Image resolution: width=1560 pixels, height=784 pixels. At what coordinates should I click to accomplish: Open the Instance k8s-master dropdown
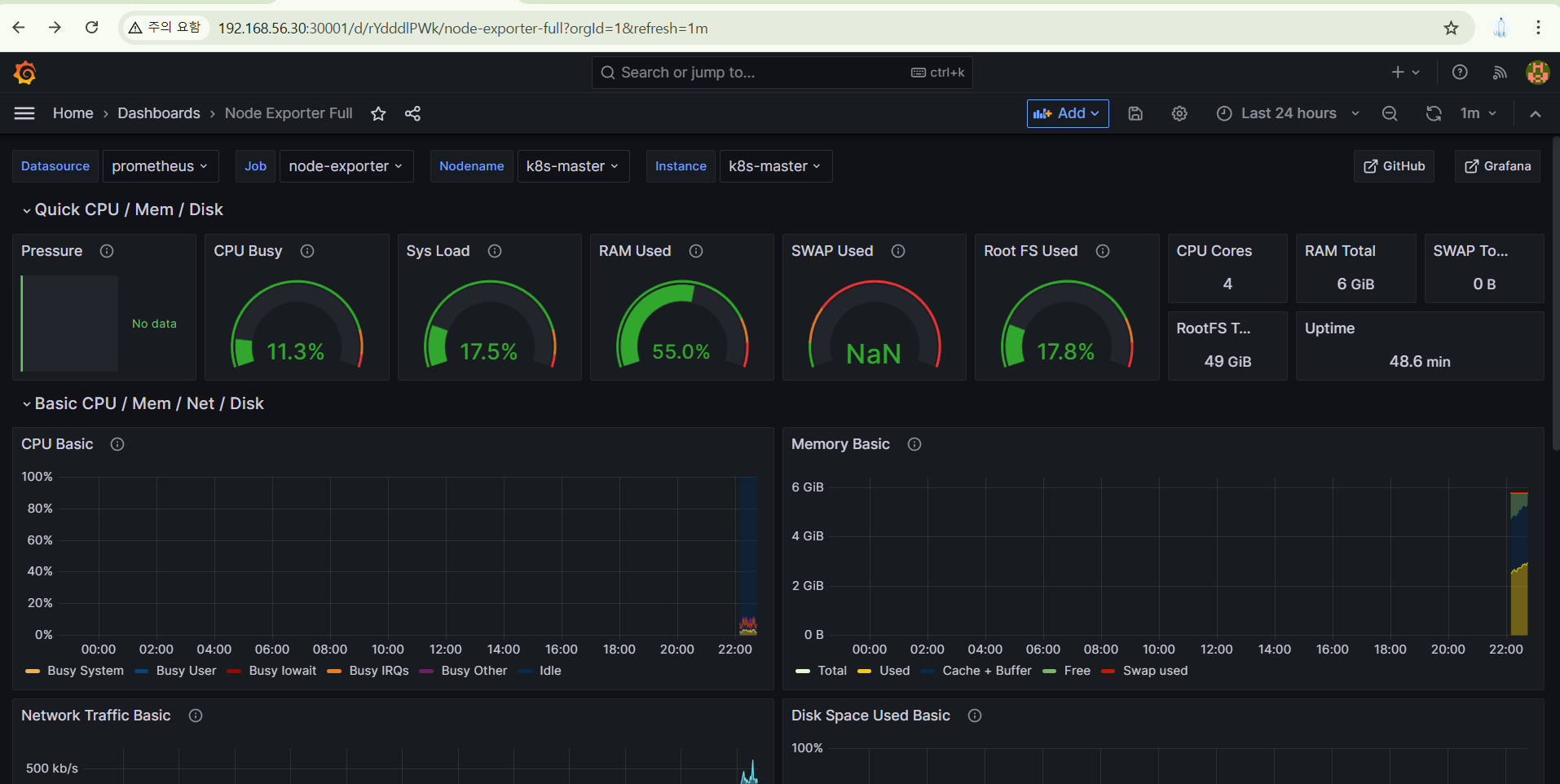(x=775, y=166)
